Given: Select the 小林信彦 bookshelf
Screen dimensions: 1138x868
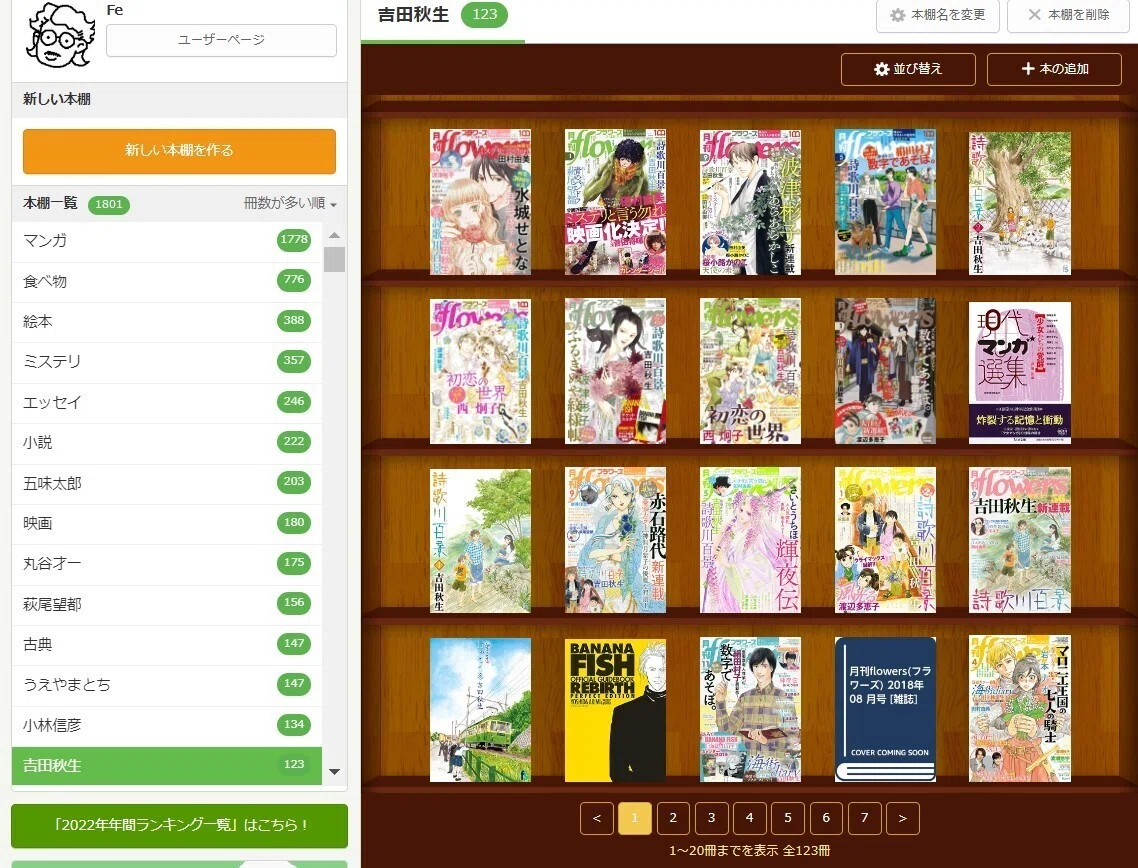Looking at the screenshot, I should click(167, 725).
